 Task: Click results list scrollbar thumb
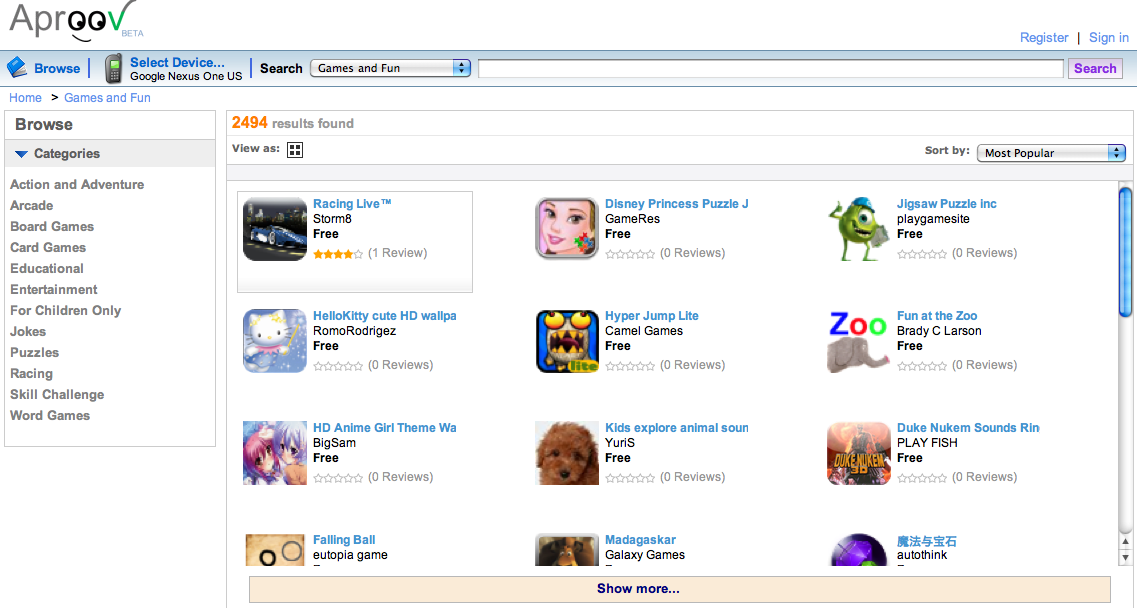[1125, 252]
